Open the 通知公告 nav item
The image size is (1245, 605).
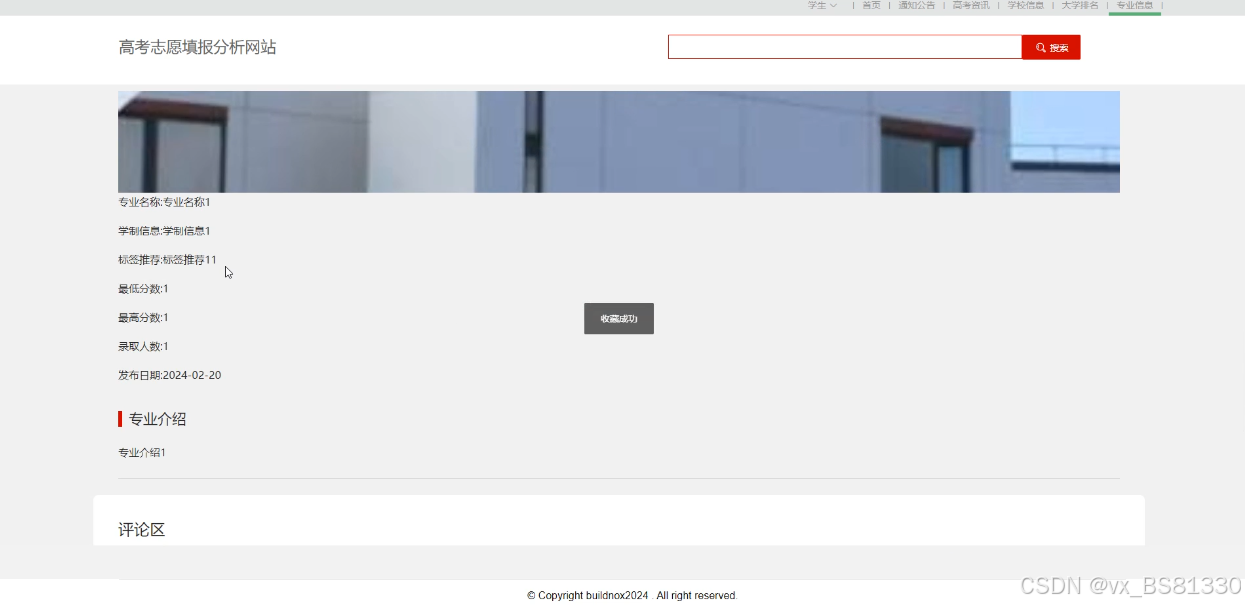point(916,5)
